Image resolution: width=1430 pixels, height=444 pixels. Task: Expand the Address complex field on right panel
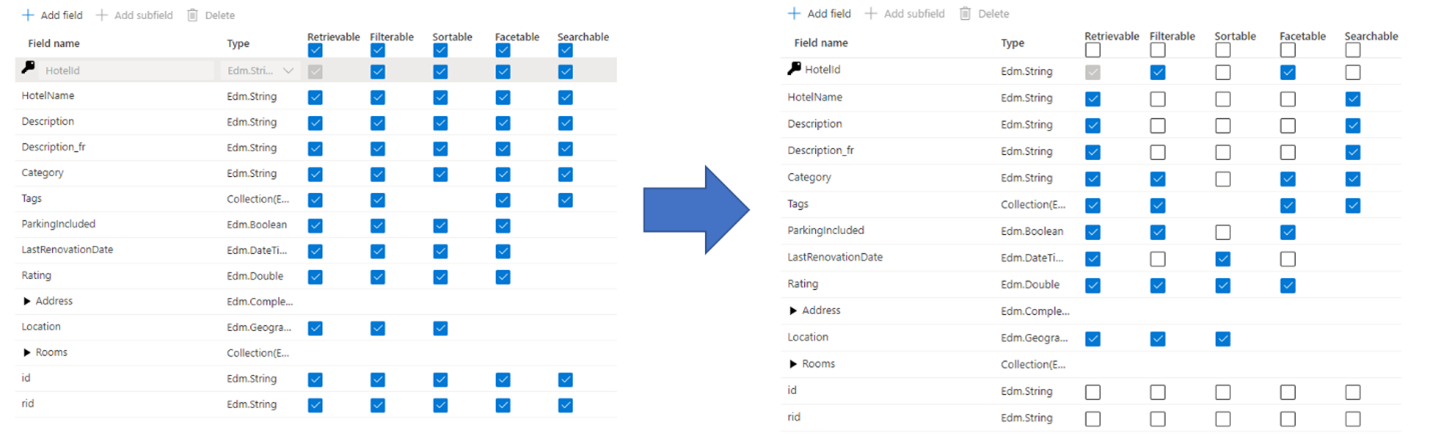point(794,311)
